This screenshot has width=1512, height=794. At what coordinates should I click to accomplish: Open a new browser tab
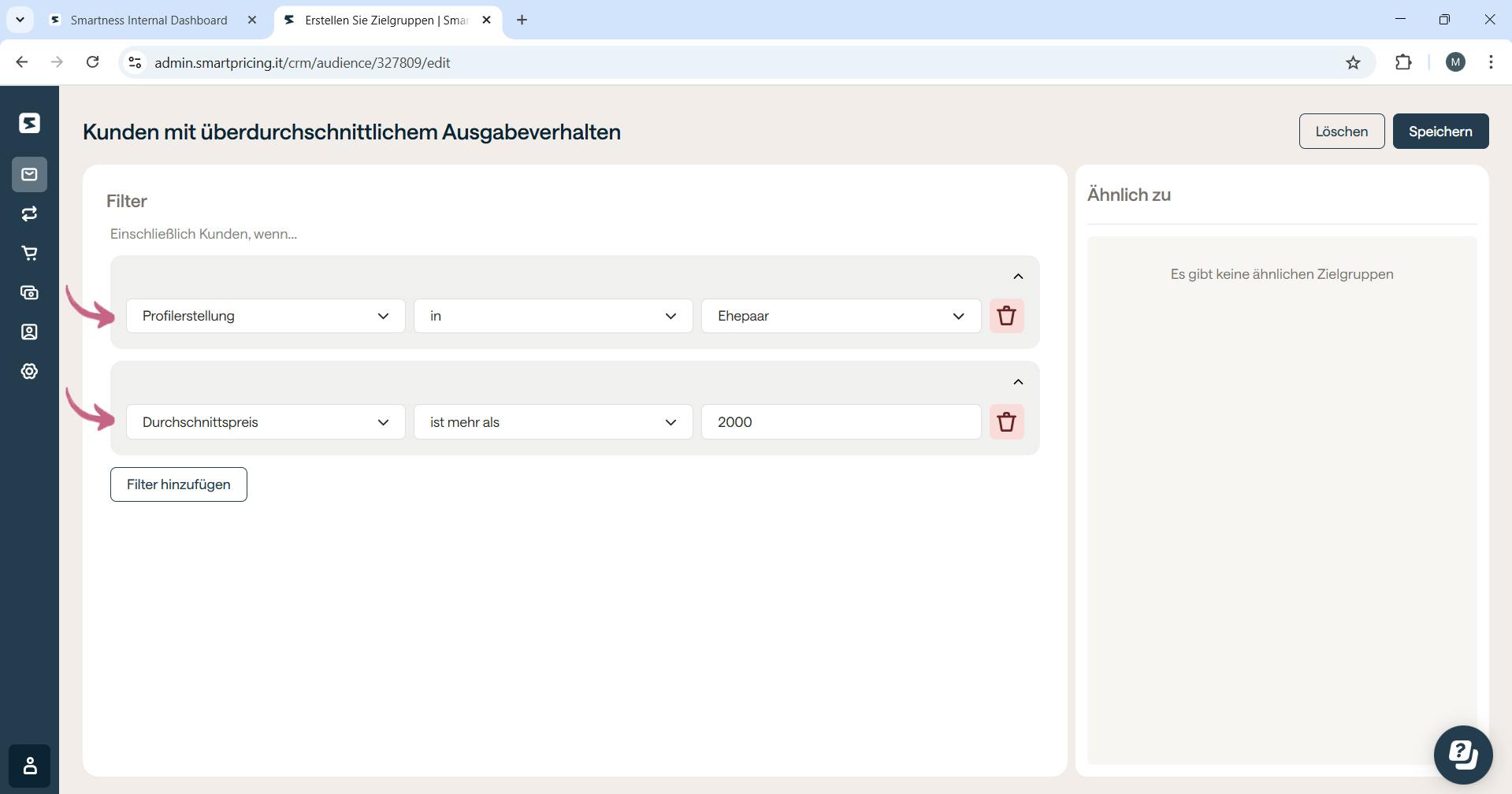coord(522,20)
